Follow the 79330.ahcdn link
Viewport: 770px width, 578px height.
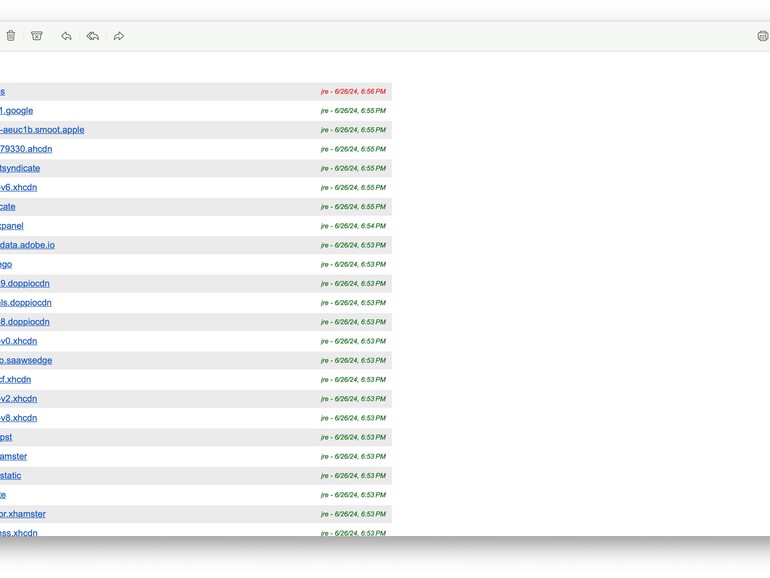click(26, 149)
